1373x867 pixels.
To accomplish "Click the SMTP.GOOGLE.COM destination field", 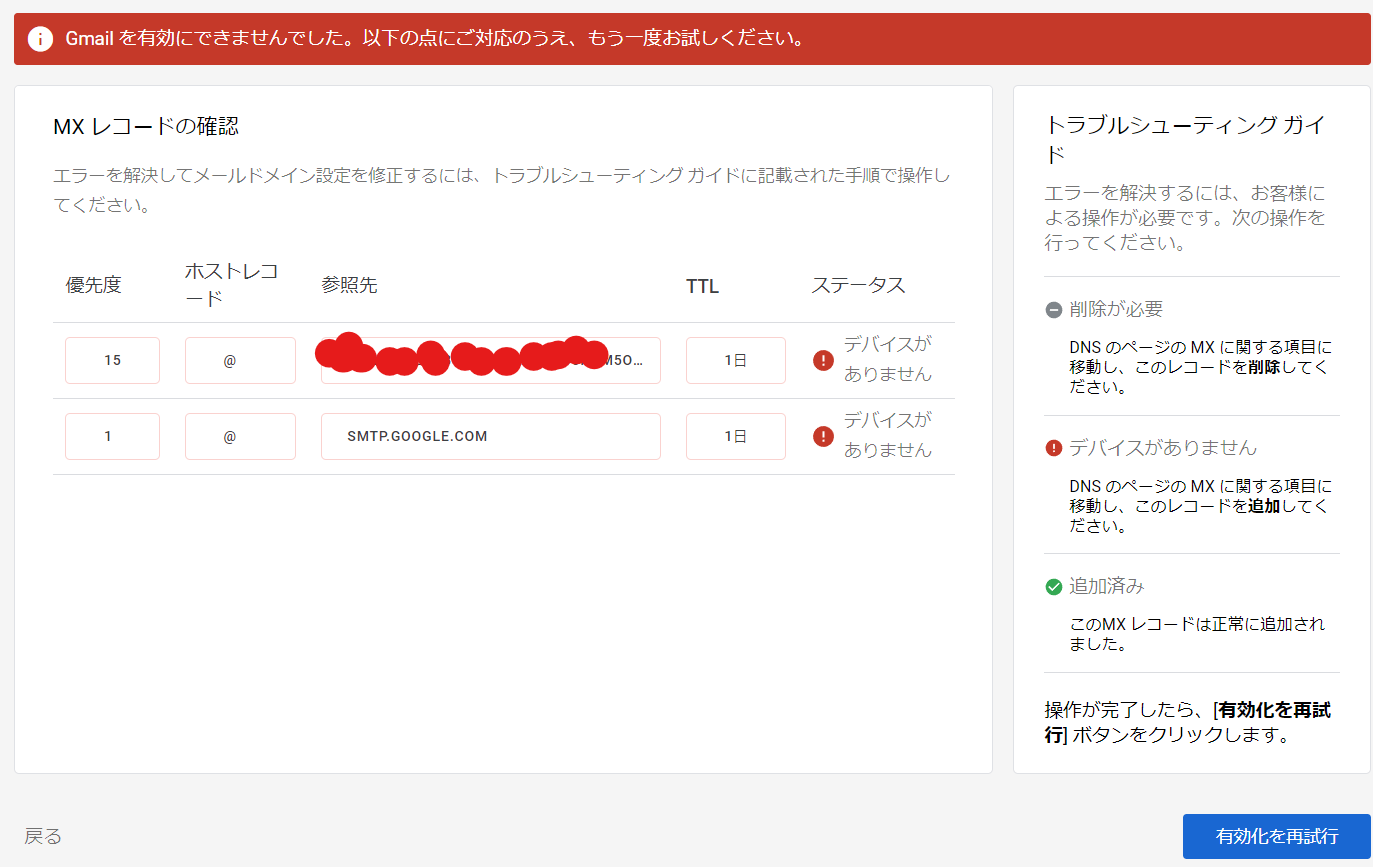I will [x=491, y=436].
